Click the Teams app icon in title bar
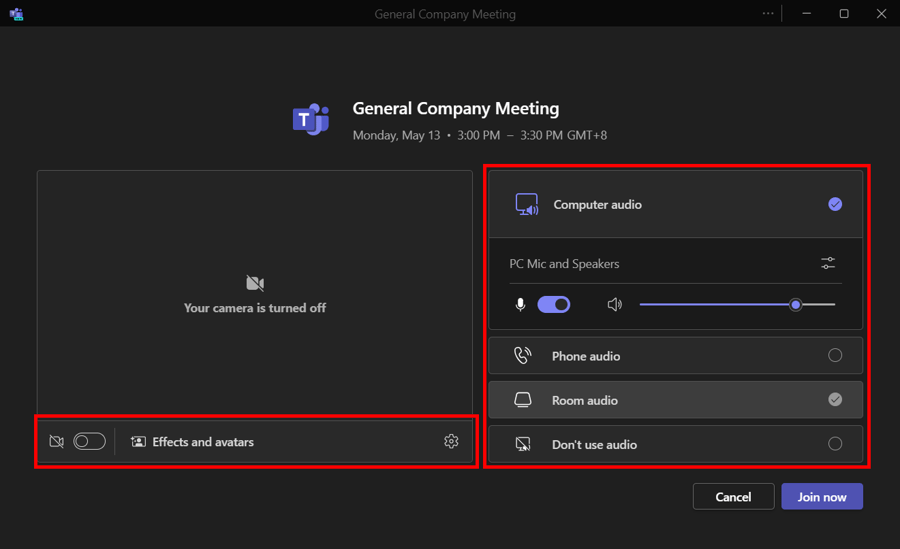The image size is (900, 549). click(16, 14)
